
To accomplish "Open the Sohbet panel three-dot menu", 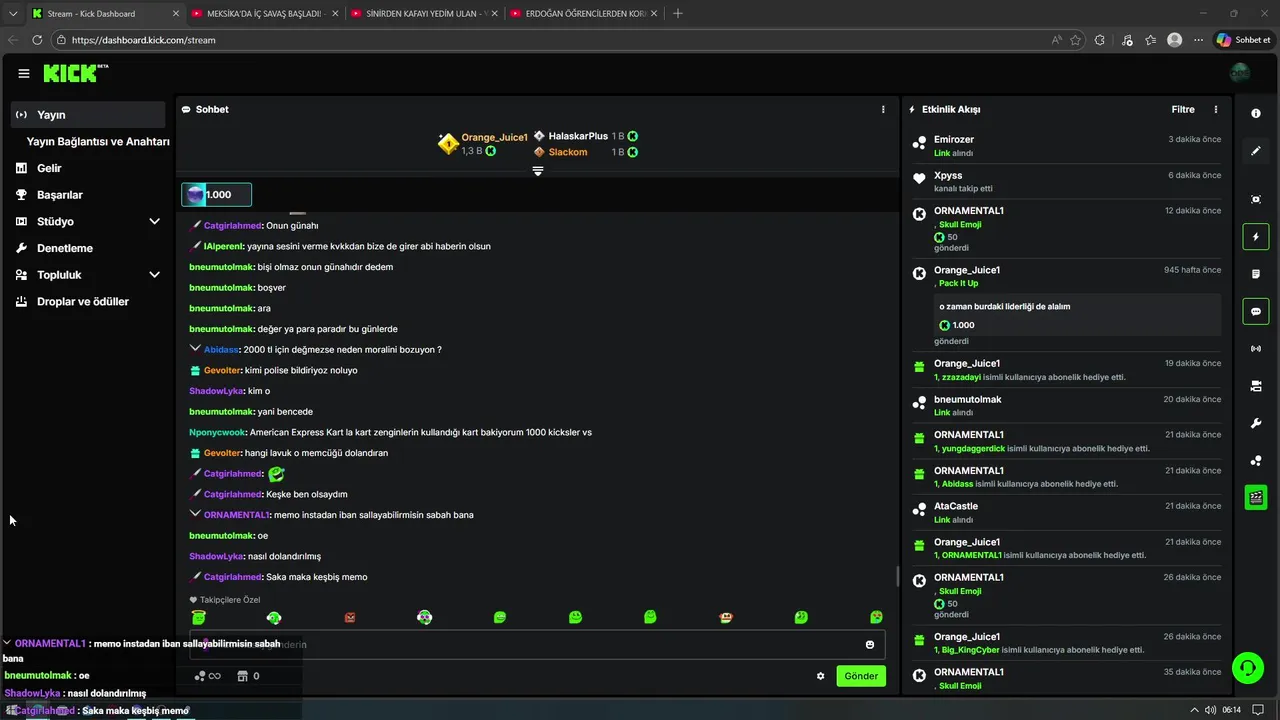I will (x=883, y=109).
